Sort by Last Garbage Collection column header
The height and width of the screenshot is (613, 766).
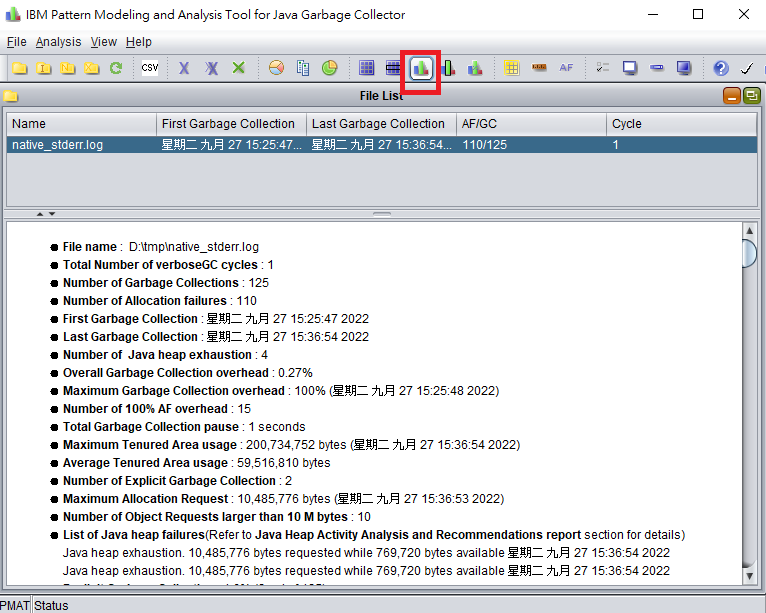coord(381,124)
